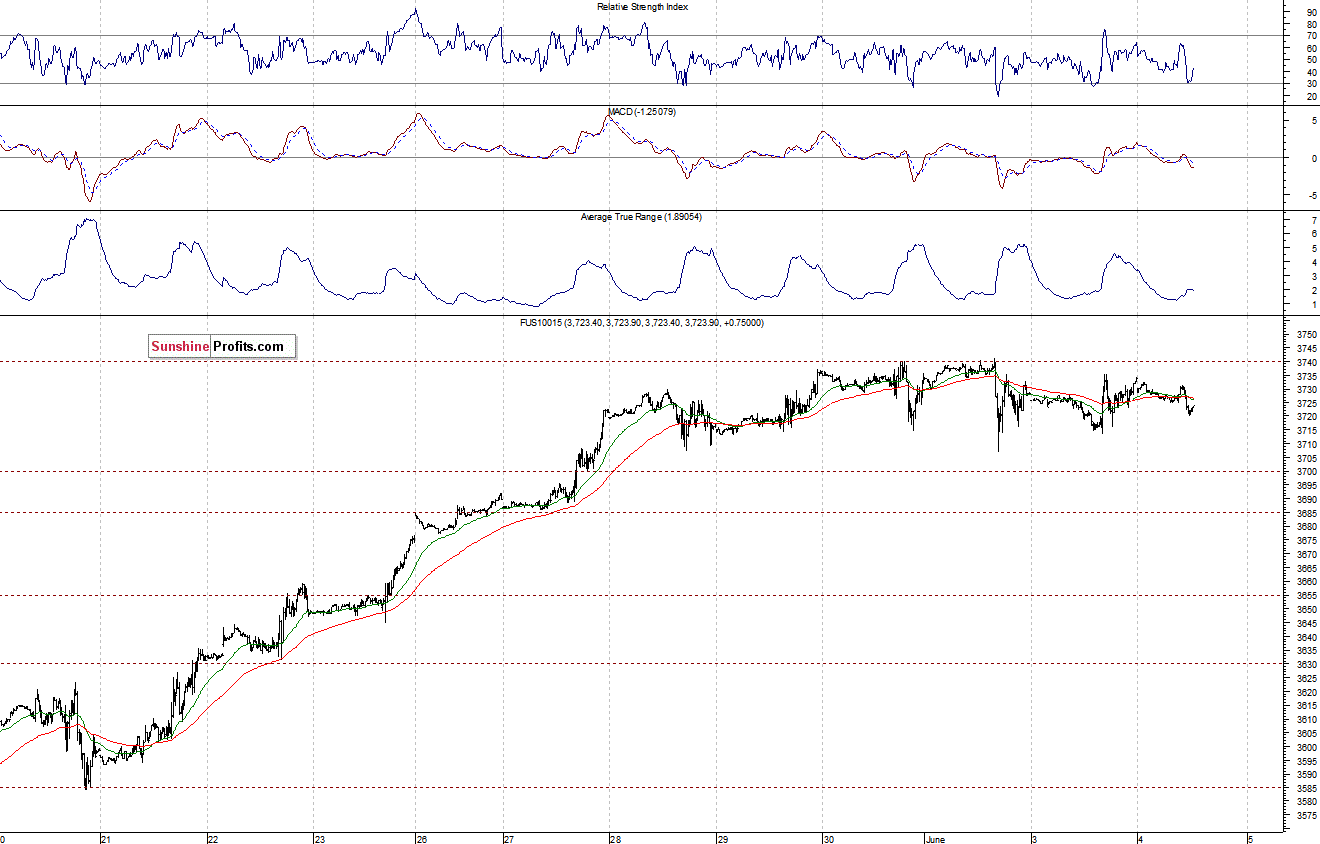Image resolution: width=1320 pixels, height=844 pixels.
Task: Click date label 22 on time axis
Action: [213, 839]
